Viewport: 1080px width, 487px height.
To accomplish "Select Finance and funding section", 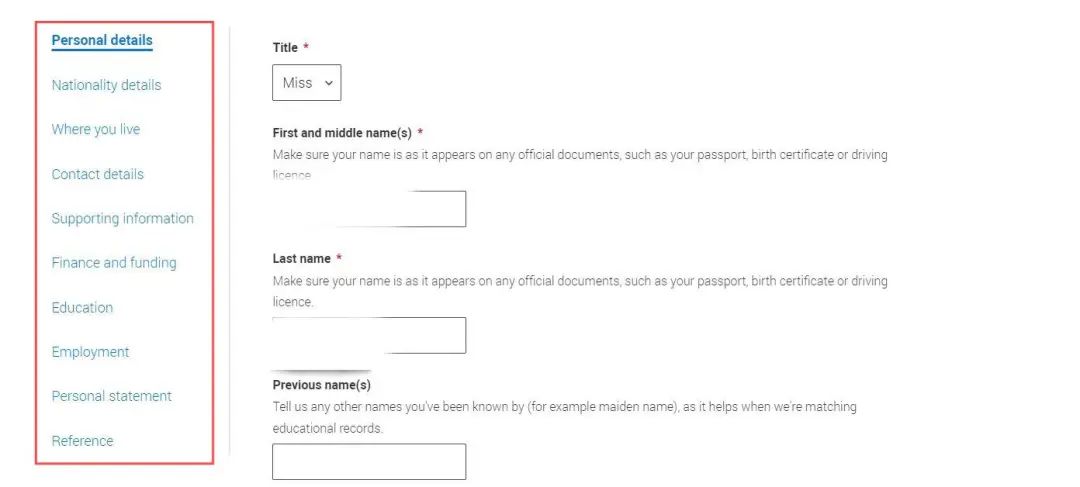I will coord(114,262).
